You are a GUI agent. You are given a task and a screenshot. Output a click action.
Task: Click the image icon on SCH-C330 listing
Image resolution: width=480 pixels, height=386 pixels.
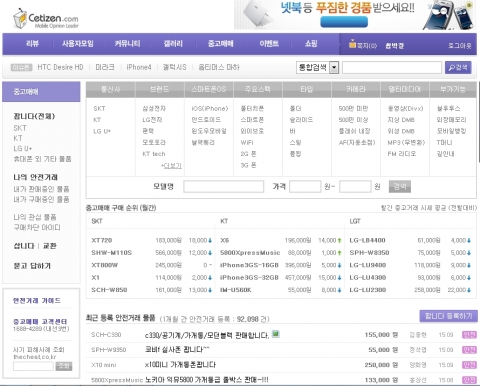[275, 334]
